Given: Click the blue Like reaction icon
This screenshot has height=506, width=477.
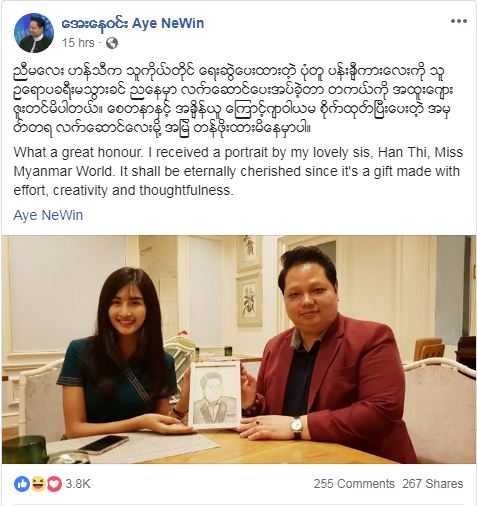Looking at the screenshot, I should [x=22, y=484].
